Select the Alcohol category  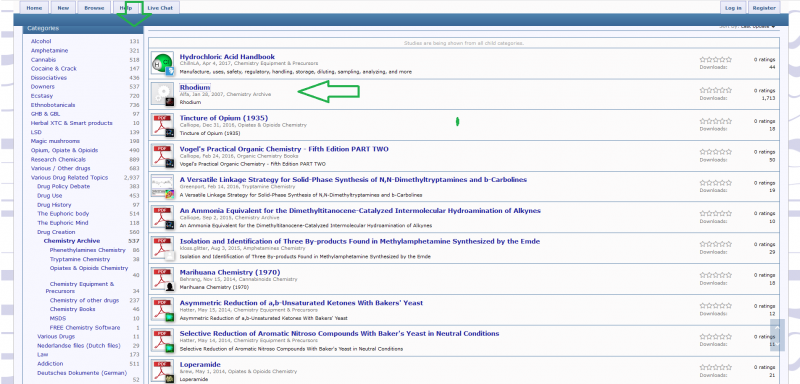[x=41, y=41]
